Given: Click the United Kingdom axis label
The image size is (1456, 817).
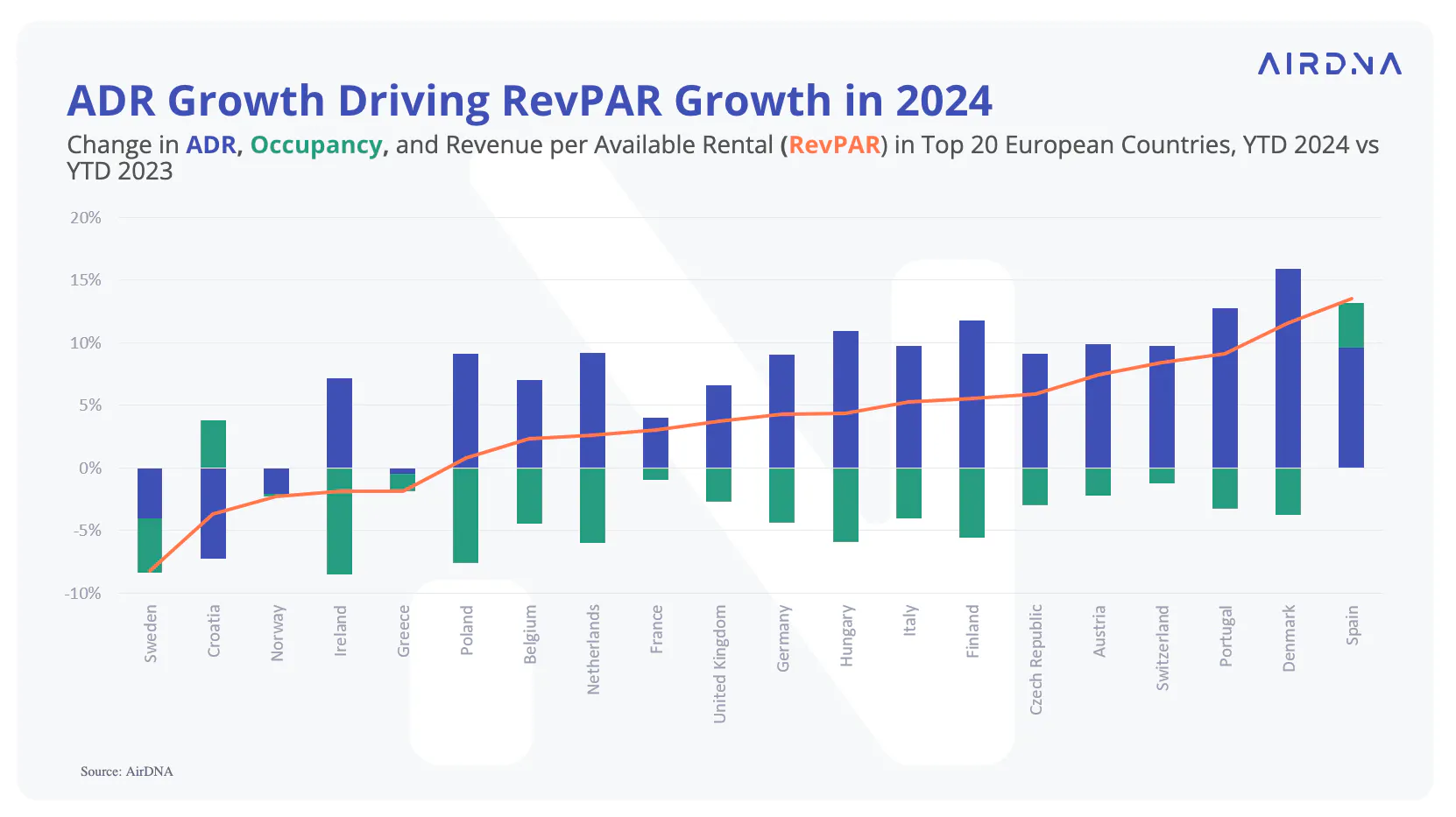Looking at the screenshot, I should coord(720,664).
